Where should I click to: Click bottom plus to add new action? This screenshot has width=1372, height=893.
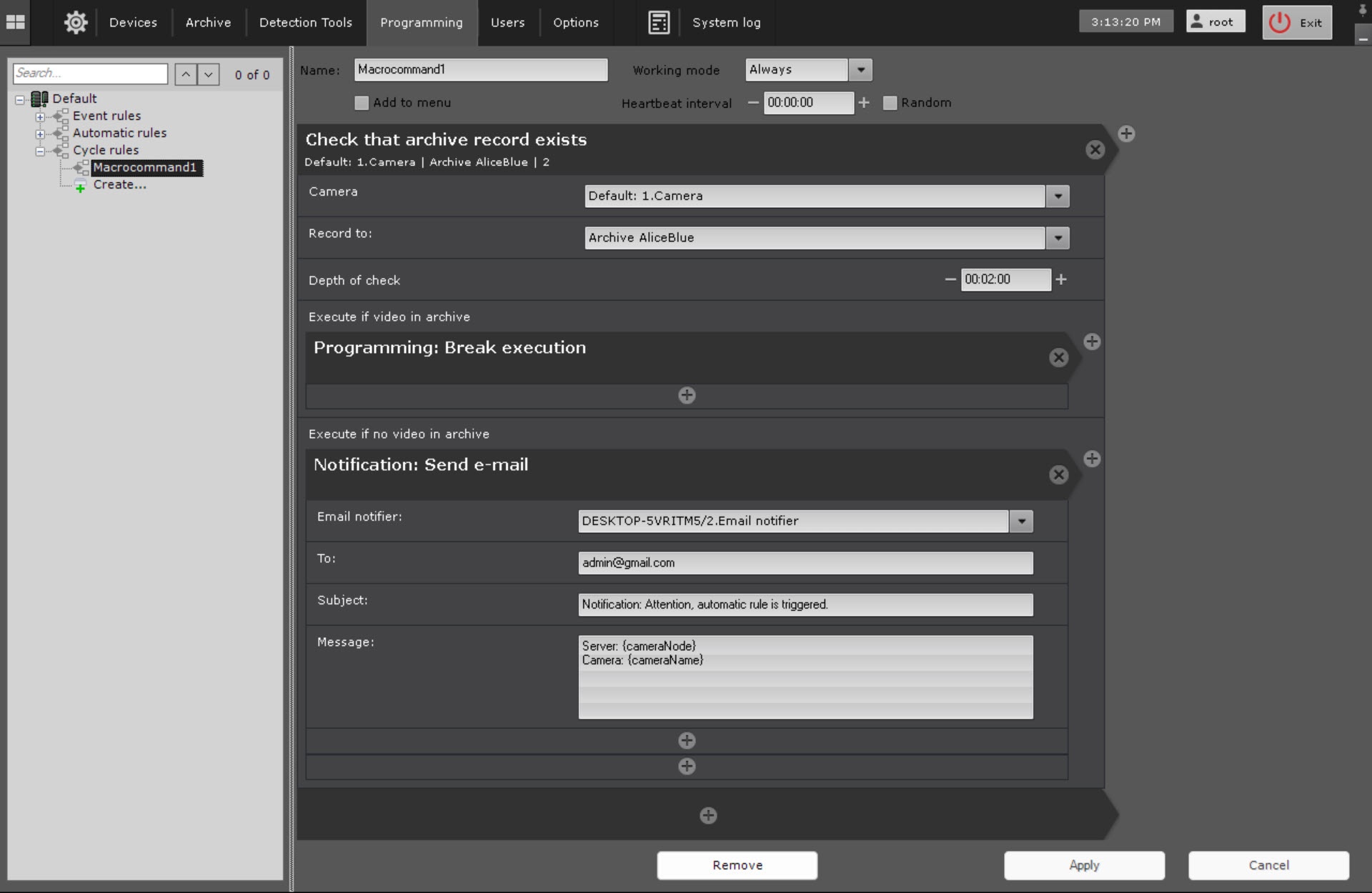(707, 815)
